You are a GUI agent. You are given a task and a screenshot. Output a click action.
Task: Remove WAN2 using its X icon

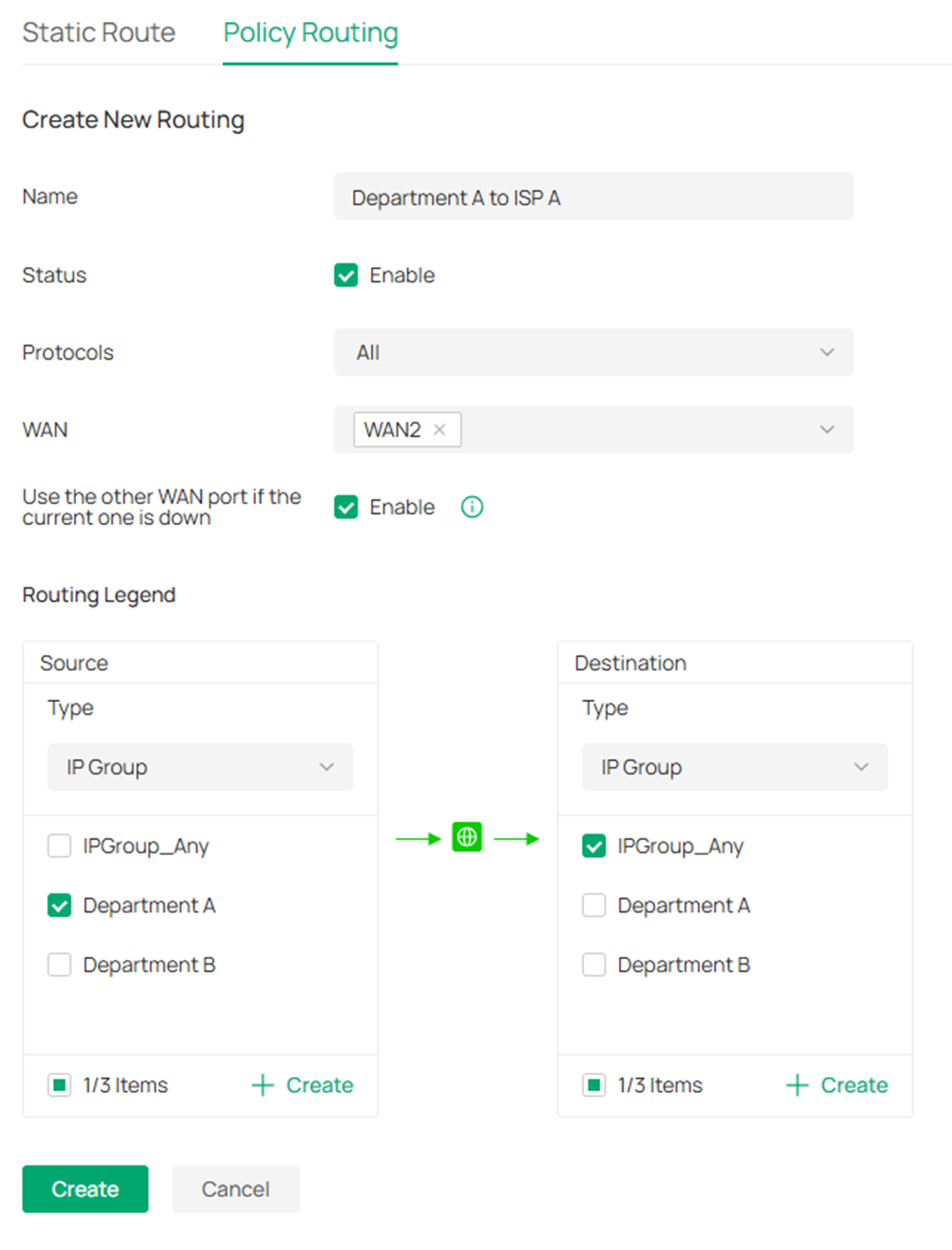point(439,429)
